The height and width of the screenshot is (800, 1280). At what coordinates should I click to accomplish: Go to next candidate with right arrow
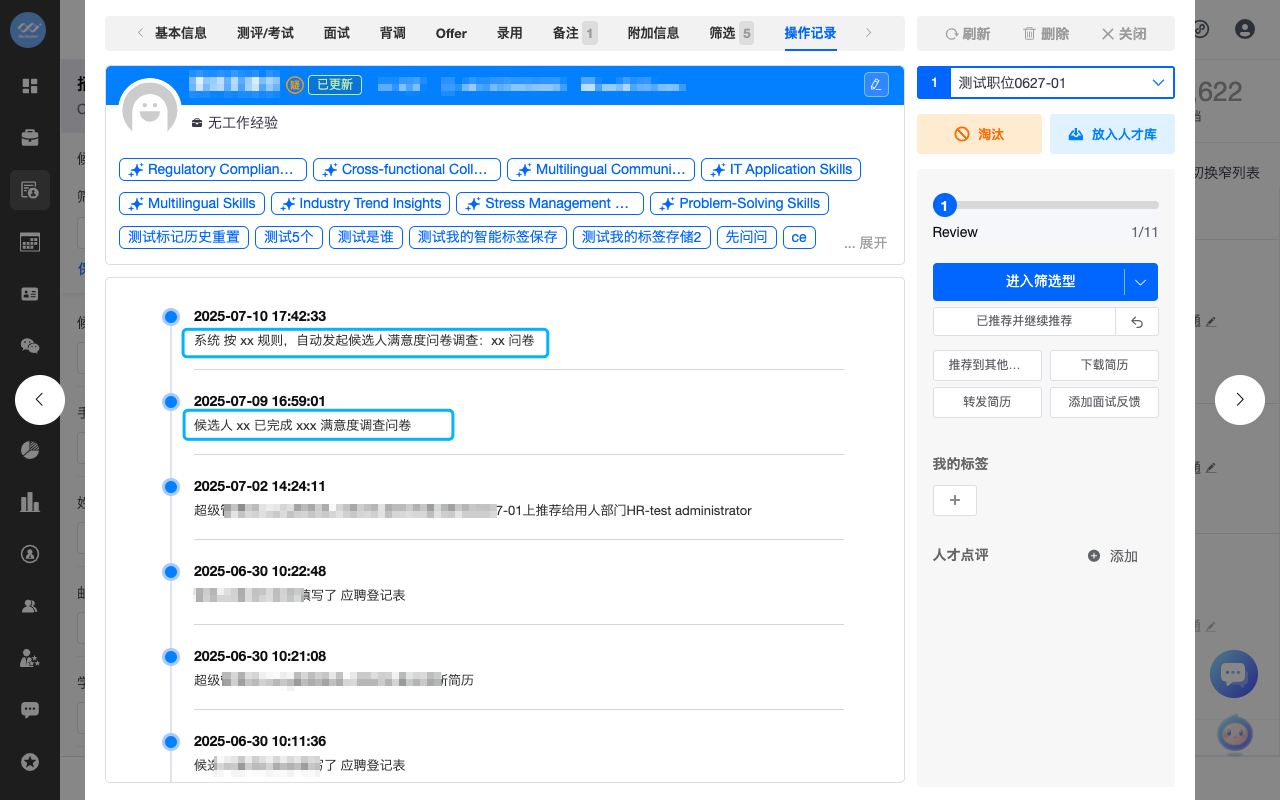(1240, 399)
